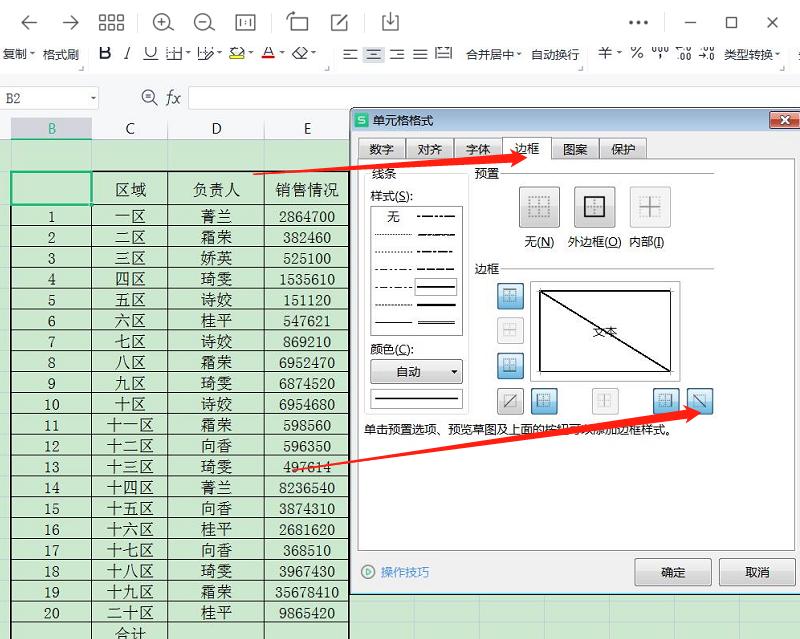Viewport: 800px width, 639px height.
Task: Toggle bold formatting
Action: 105,53
